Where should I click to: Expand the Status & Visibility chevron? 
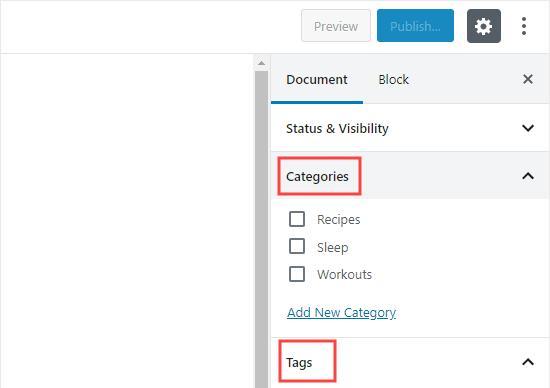click(528, 128)
